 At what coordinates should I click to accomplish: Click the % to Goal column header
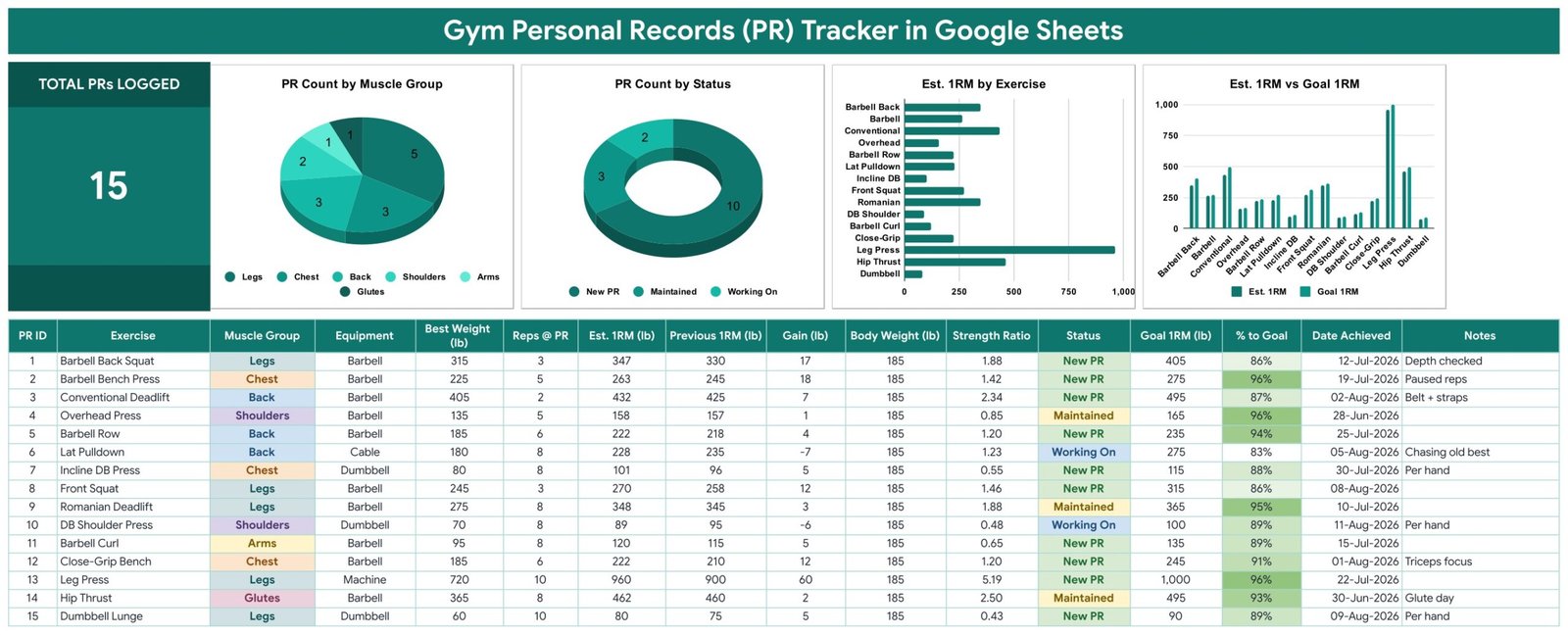pos(1261,335)
